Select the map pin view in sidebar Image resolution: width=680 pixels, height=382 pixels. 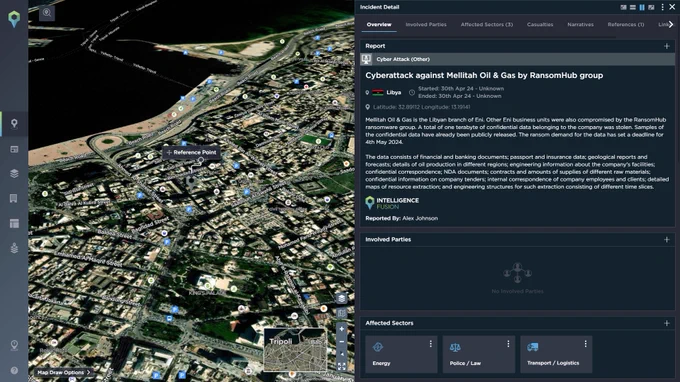point(14,124)
